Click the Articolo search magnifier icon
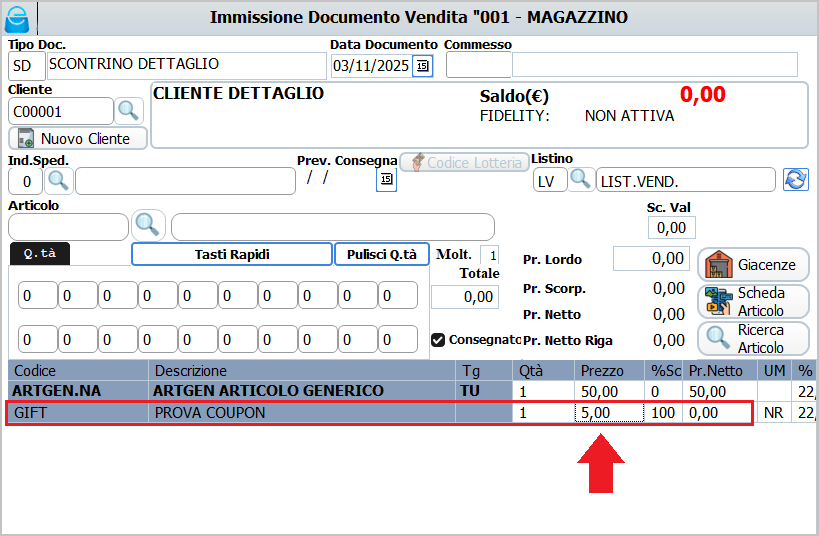This screenshot has height=536, width=819. [x=148, y=226]
